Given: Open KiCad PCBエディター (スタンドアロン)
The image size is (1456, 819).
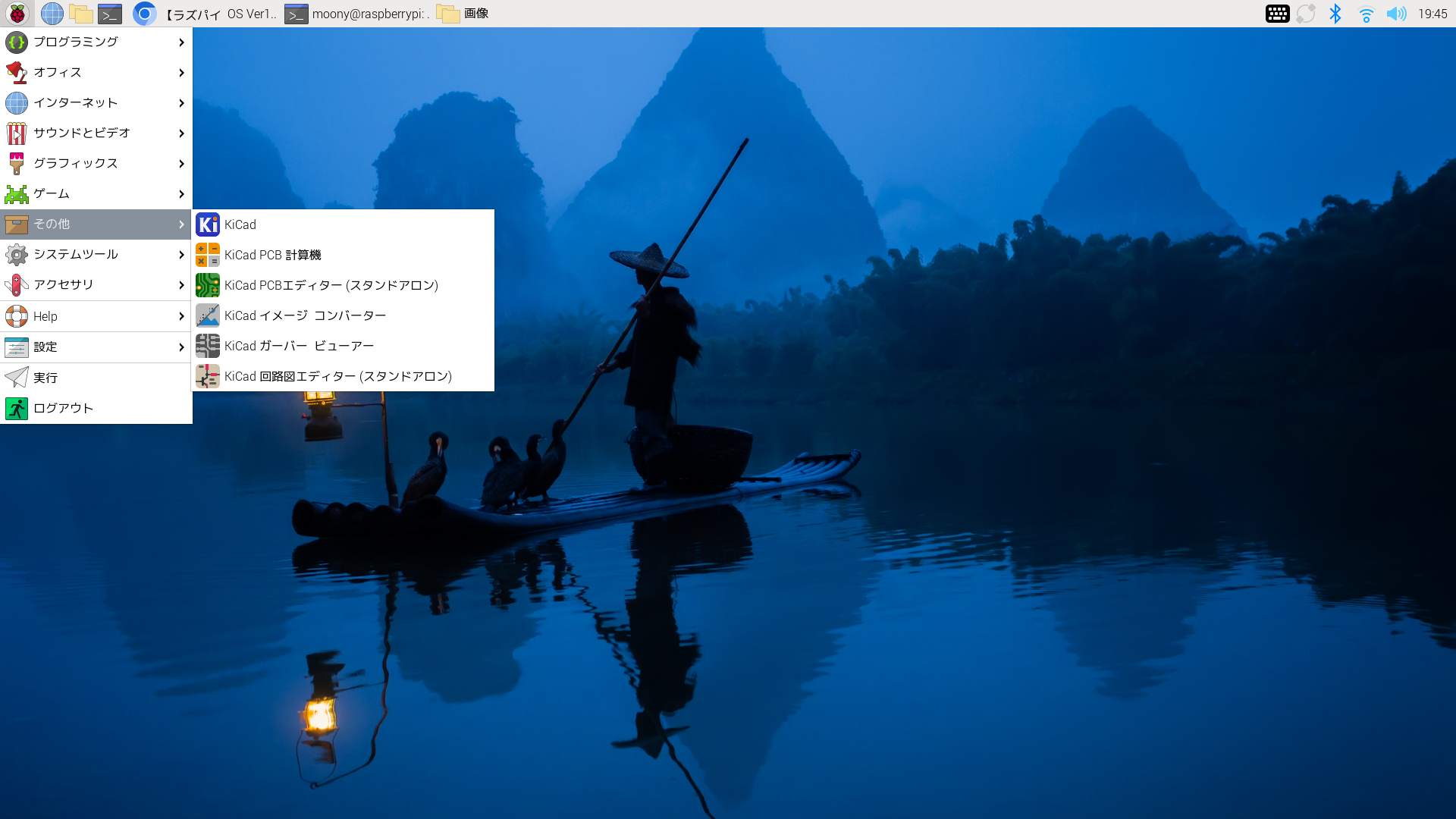Looking at the screenshot, I should click(331, 285).
